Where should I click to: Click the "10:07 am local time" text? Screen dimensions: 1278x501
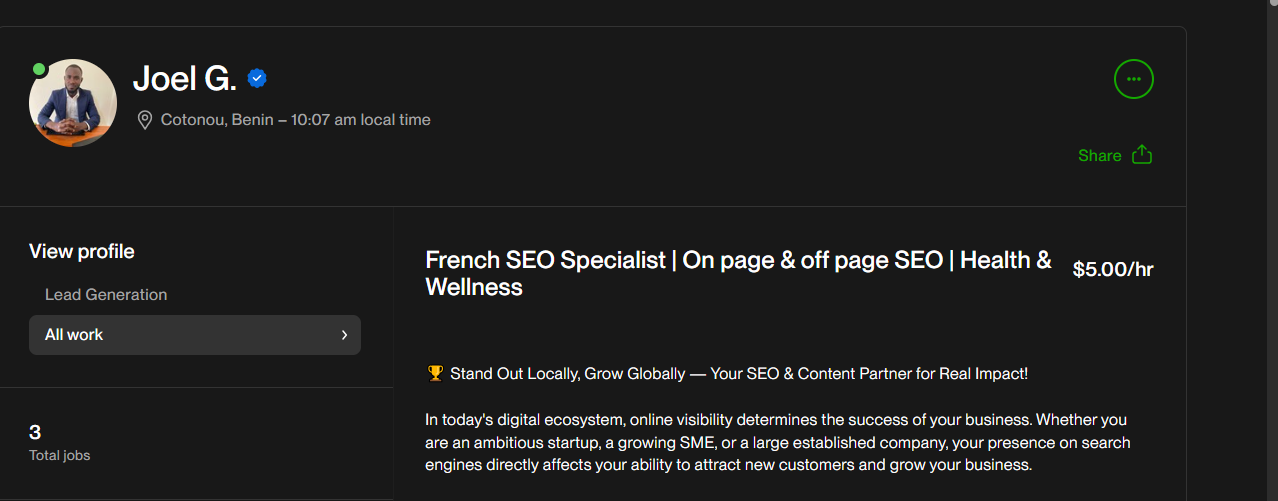(x=360, y=120)
